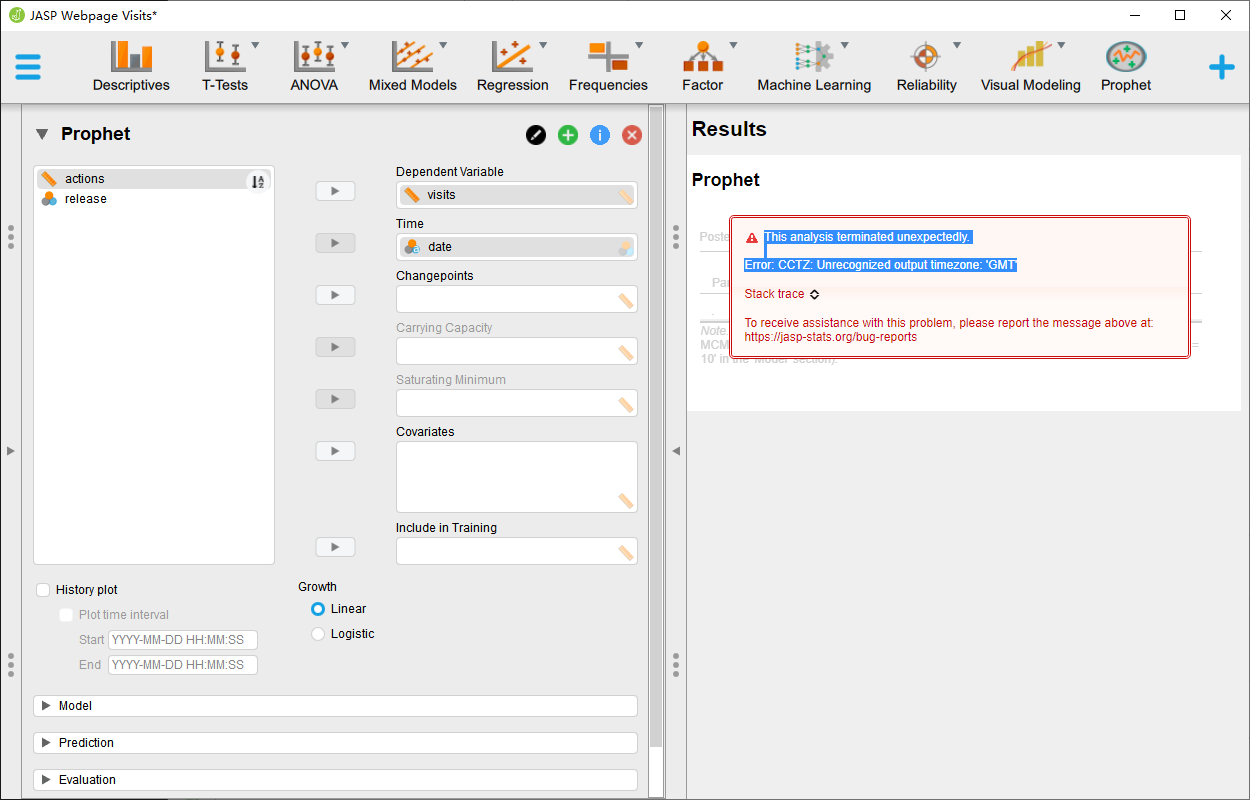The image size is (1250, 800).
Task: Launch the Machine Learning module
Action: pyautogui.click(x=813, y=66)
